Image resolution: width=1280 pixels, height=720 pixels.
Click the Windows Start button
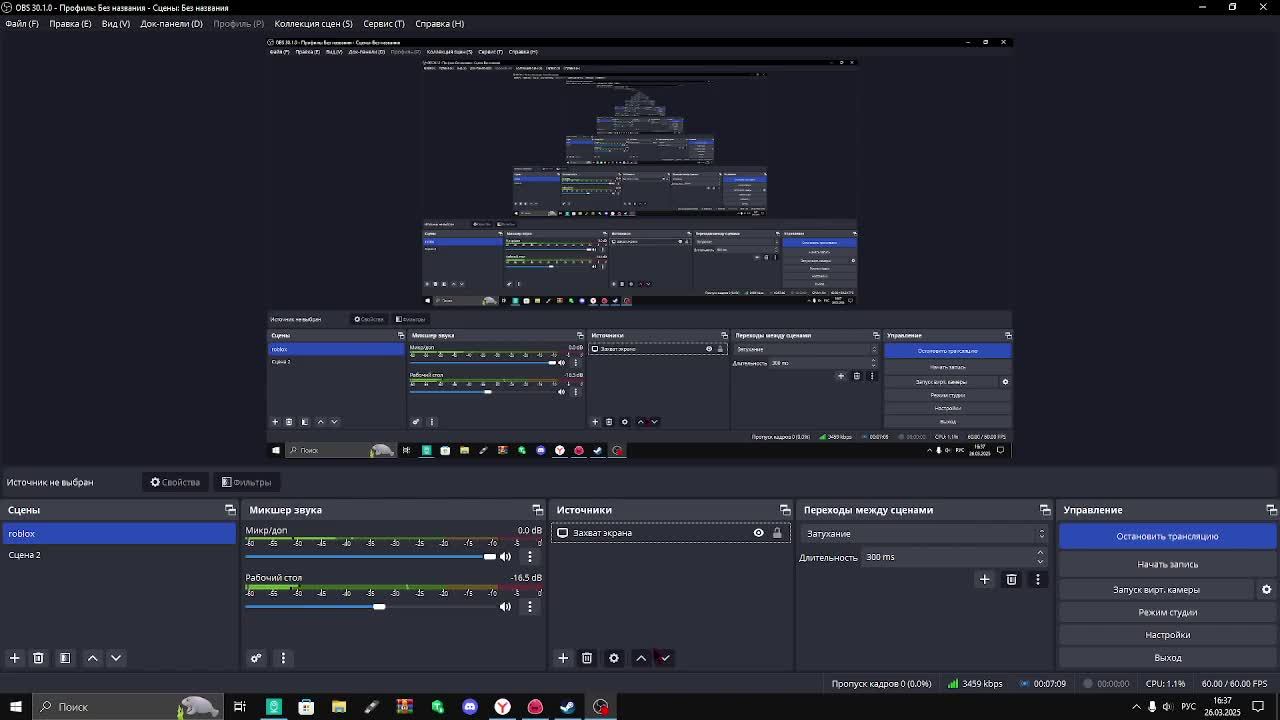[15, 707]
